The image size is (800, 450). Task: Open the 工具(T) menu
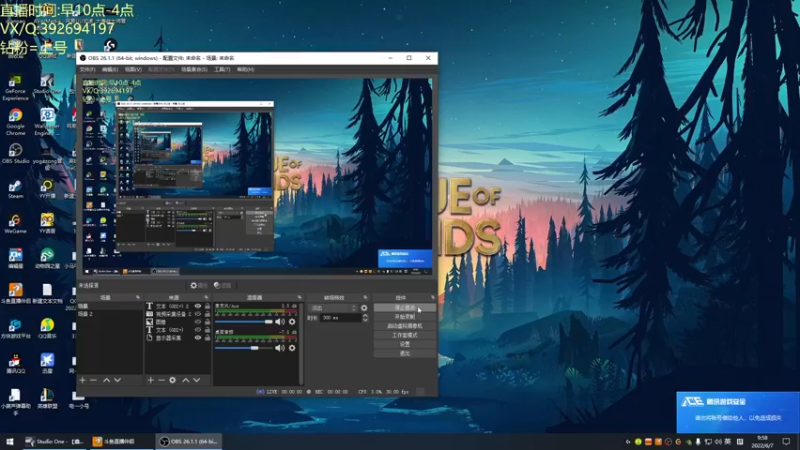(222, 69)
